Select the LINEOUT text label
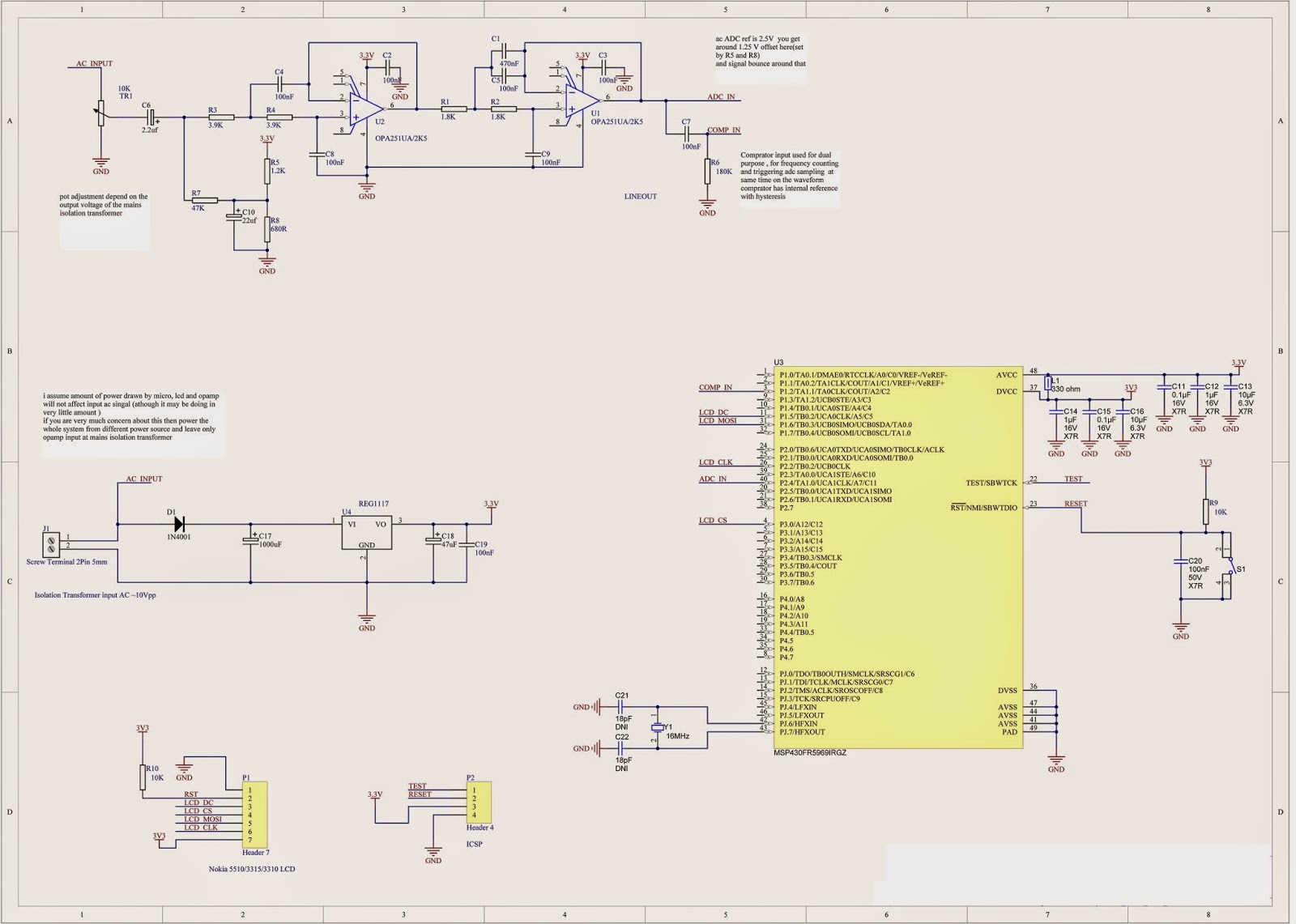Screen dimensions: 1296x924 point(640,196)
